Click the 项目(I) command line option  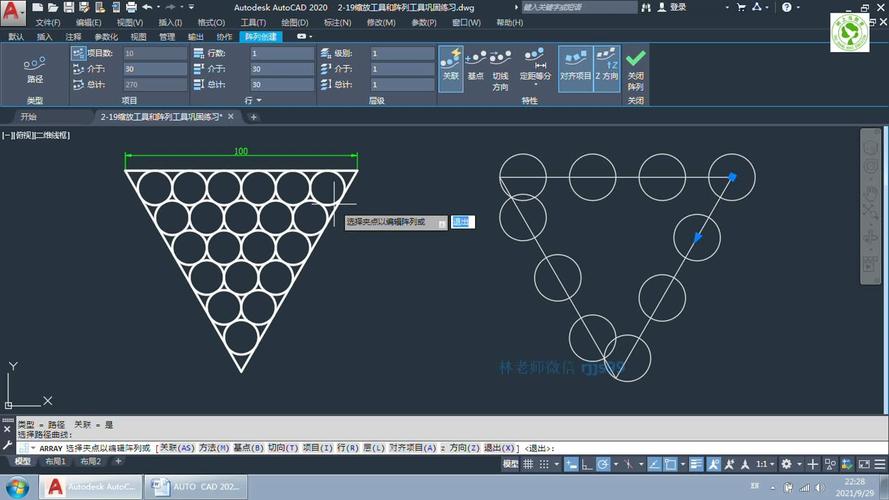click(x=318, y=448)
